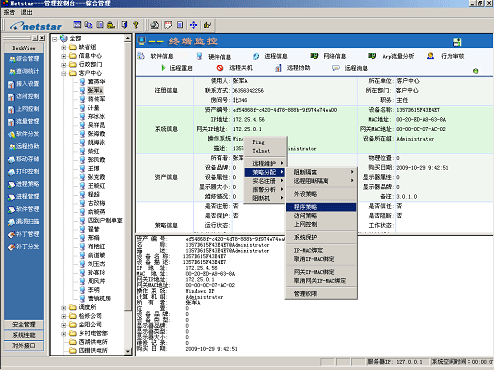The width and height of the screenshot is (494, 370).
Task: Expand the 检修公司 folder
Action: [x=63, y=316]
